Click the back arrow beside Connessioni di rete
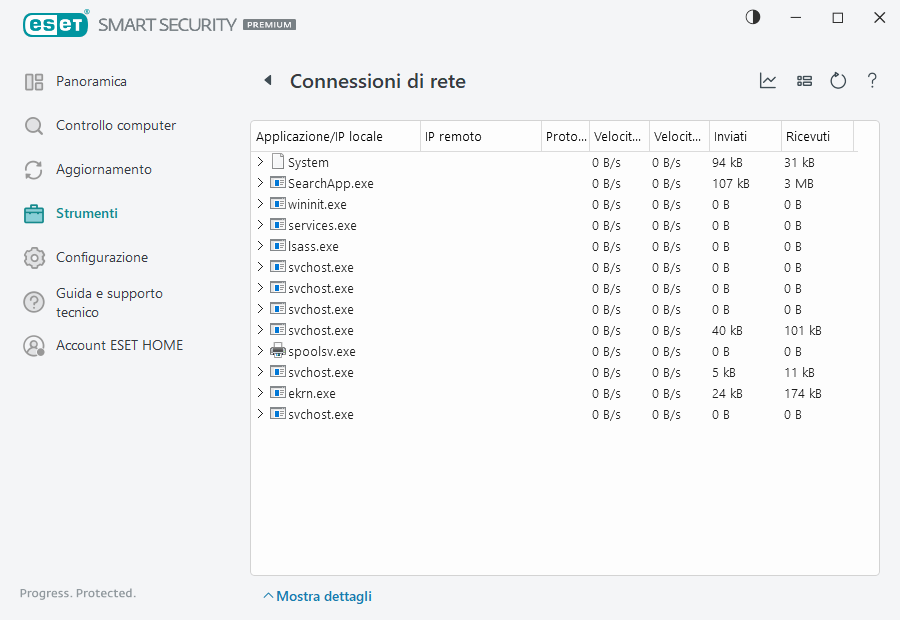The height and width of the screenshot is (620, 900). pos(267,81)
